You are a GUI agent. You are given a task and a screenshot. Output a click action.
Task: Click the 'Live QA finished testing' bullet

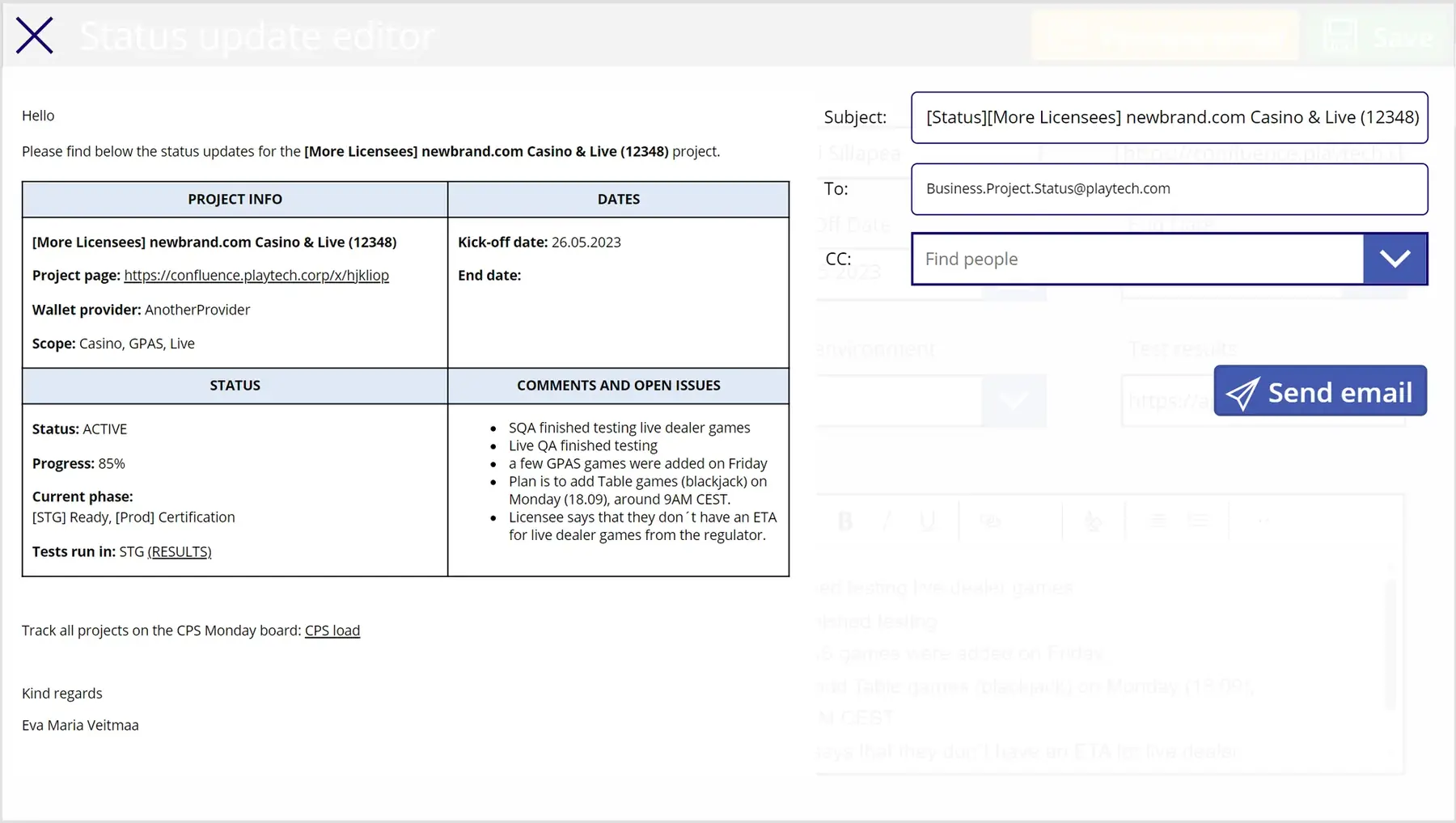[583, 445]
